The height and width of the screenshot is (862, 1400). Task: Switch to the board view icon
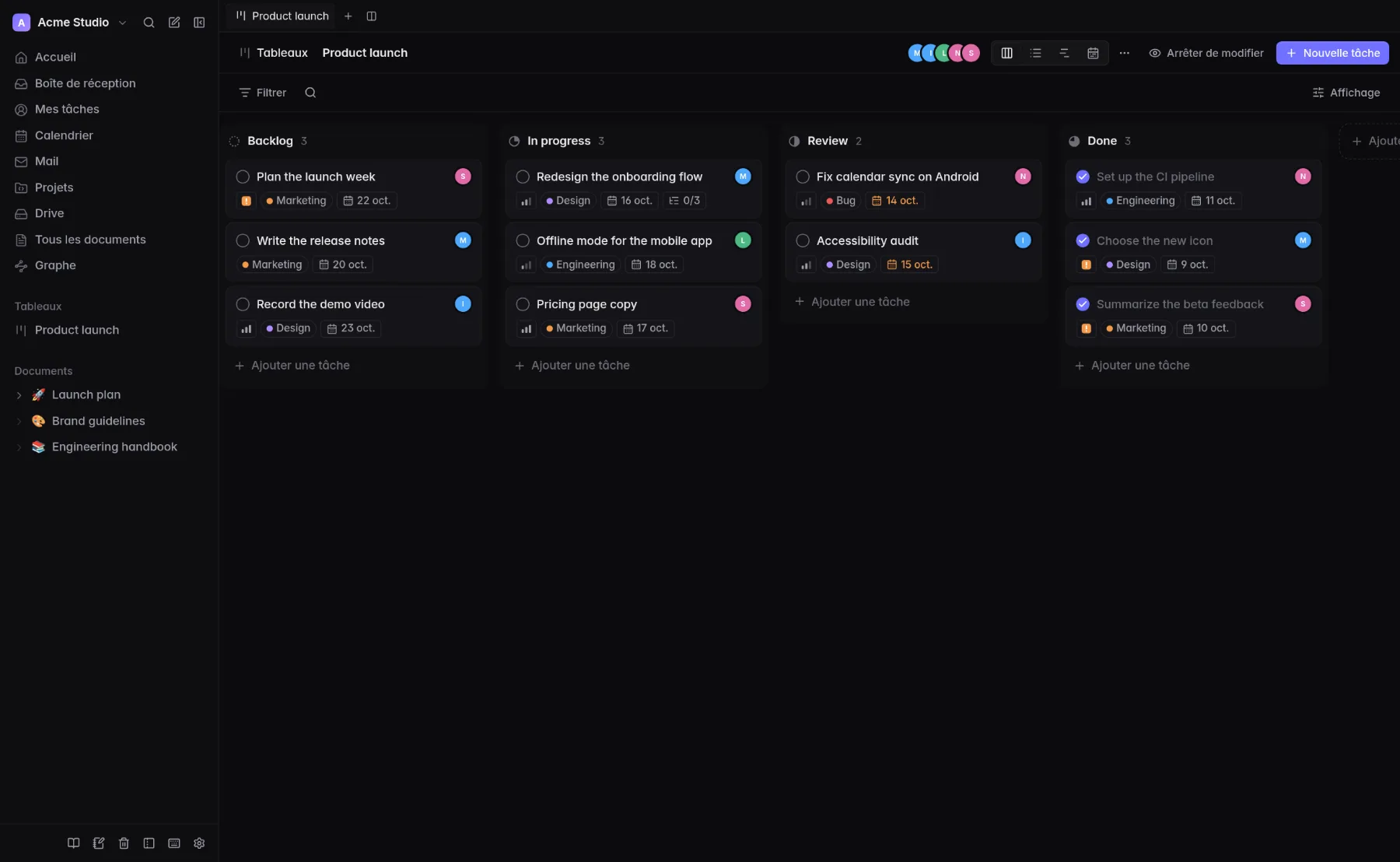pyautogui.click(x=1006, y=53)
